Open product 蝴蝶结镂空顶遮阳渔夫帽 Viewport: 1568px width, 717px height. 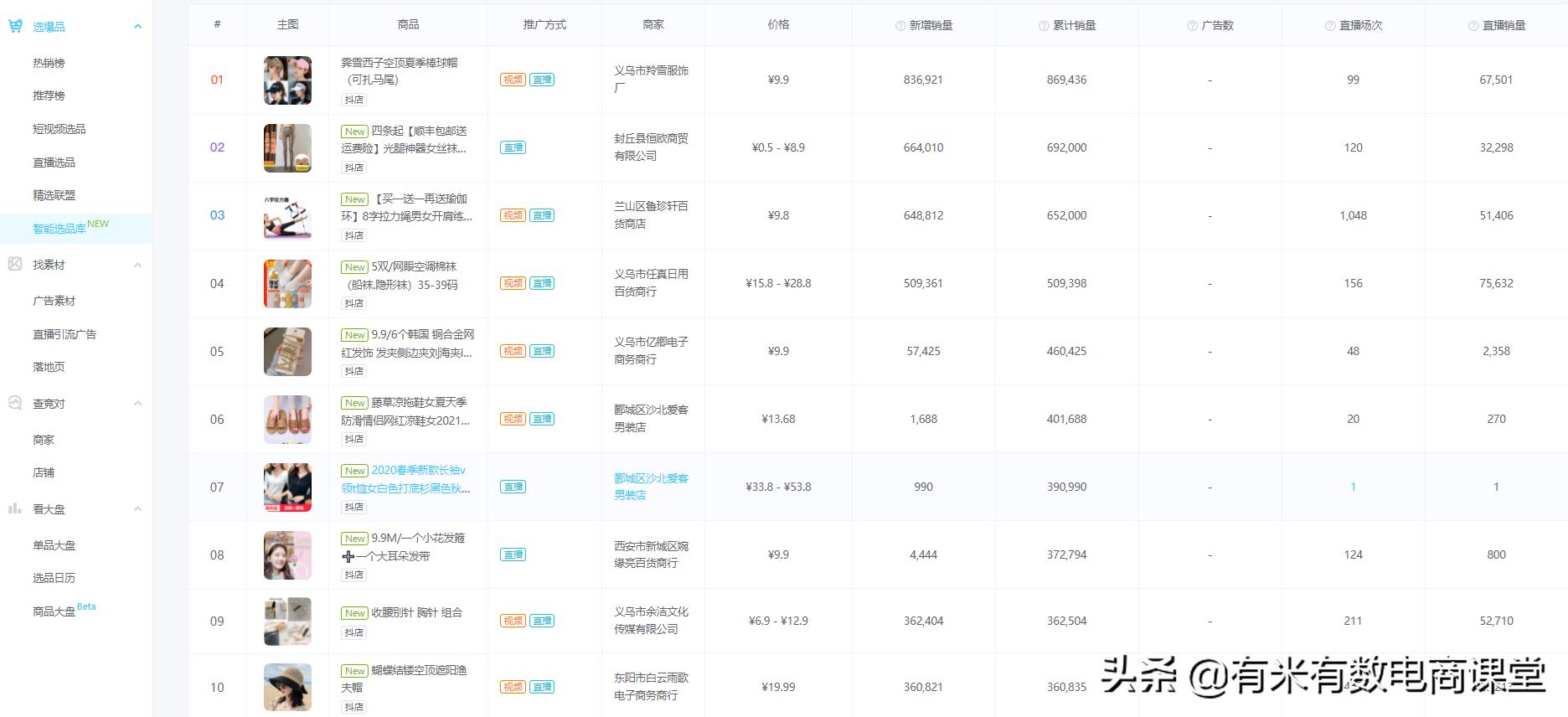pos(404,678)
